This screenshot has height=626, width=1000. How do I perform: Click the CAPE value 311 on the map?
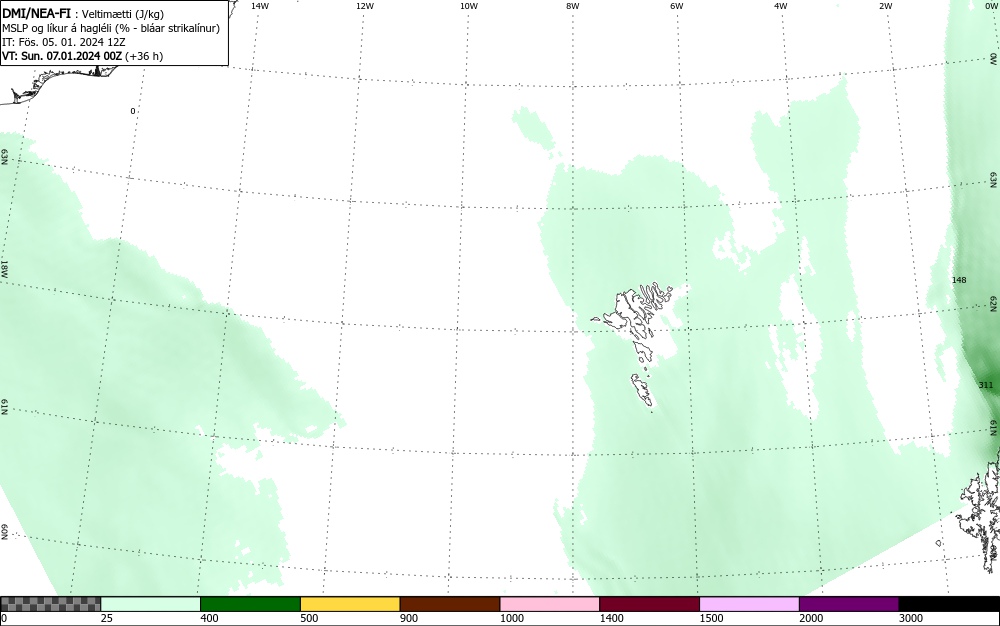[985, 385]
